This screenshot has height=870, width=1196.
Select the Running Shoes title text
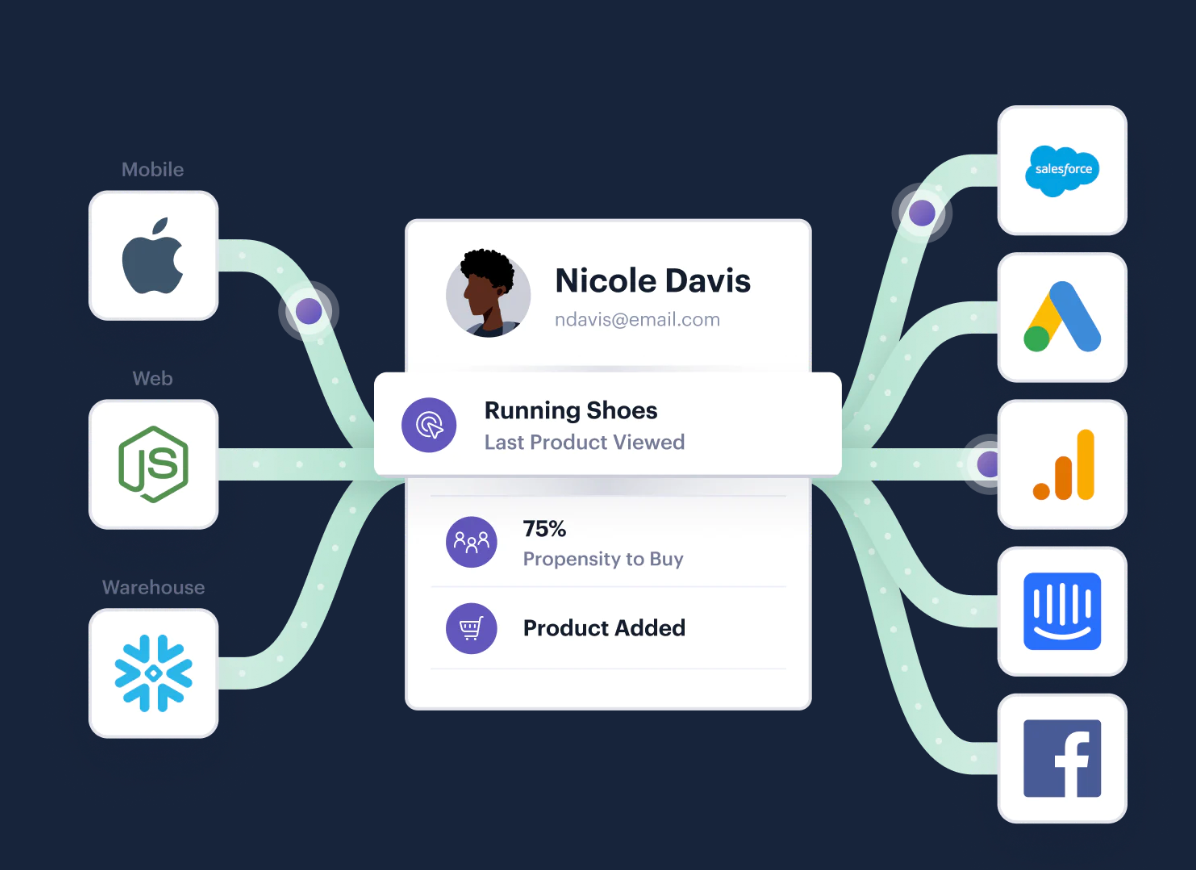tap(571, 410)
